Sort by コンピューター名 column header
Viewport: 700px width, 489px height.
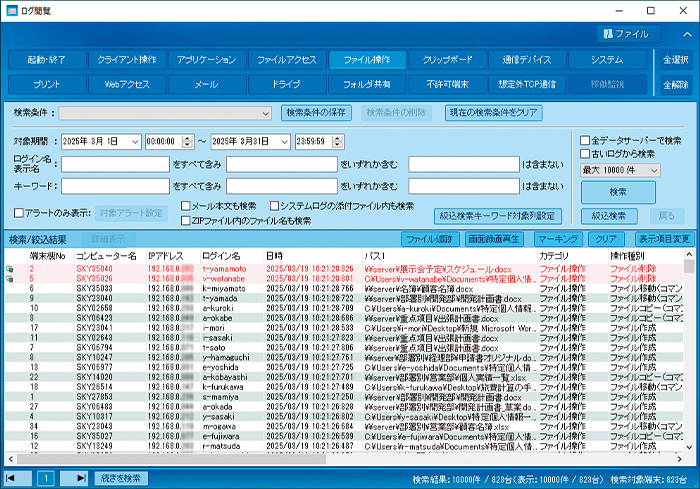pos(110,256)
